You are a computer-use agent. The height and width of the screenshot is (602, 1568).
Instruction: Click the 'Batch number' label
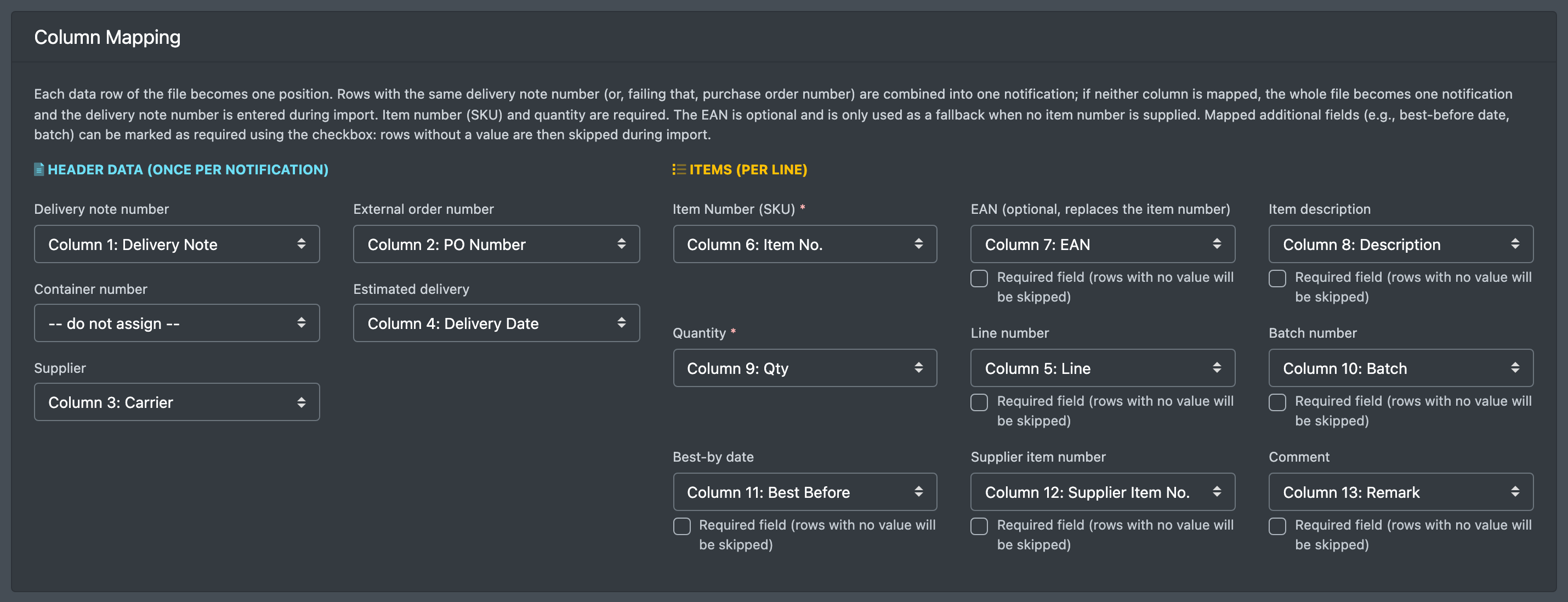tap(1313, 333)
